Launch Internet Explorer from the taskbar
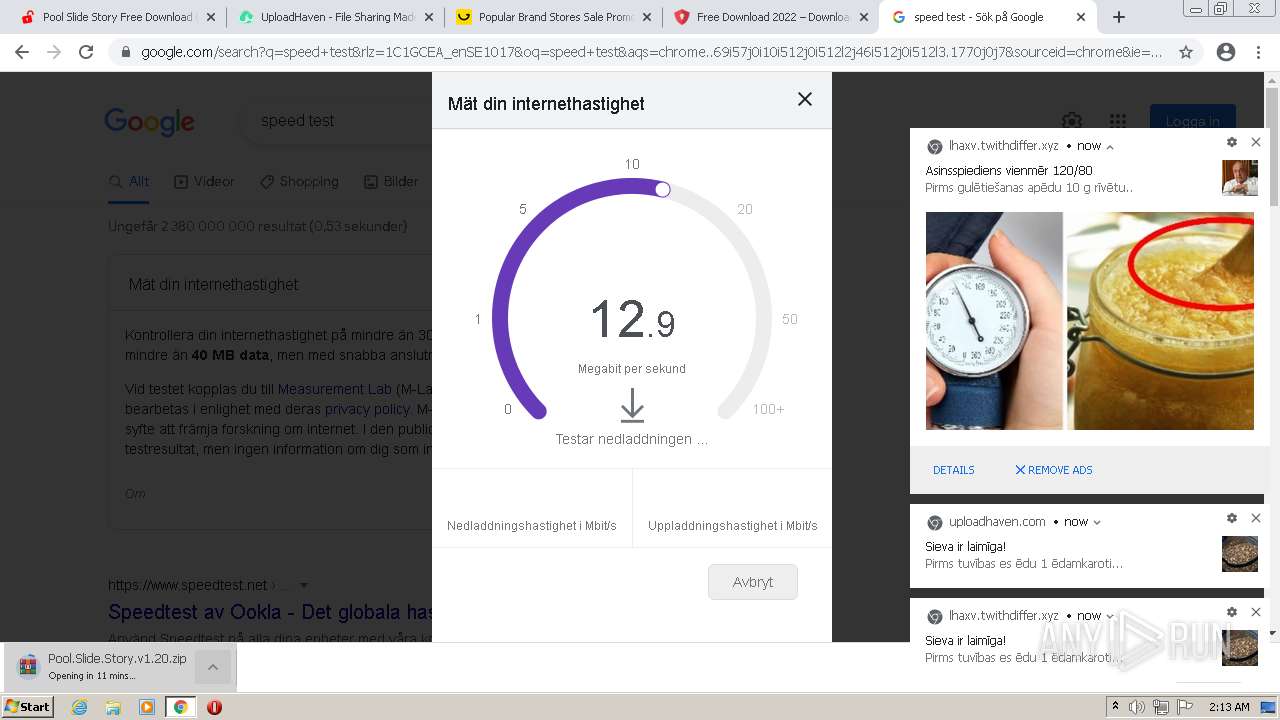The width and height of the screenshot is (1280, 720). pos(79,707)
